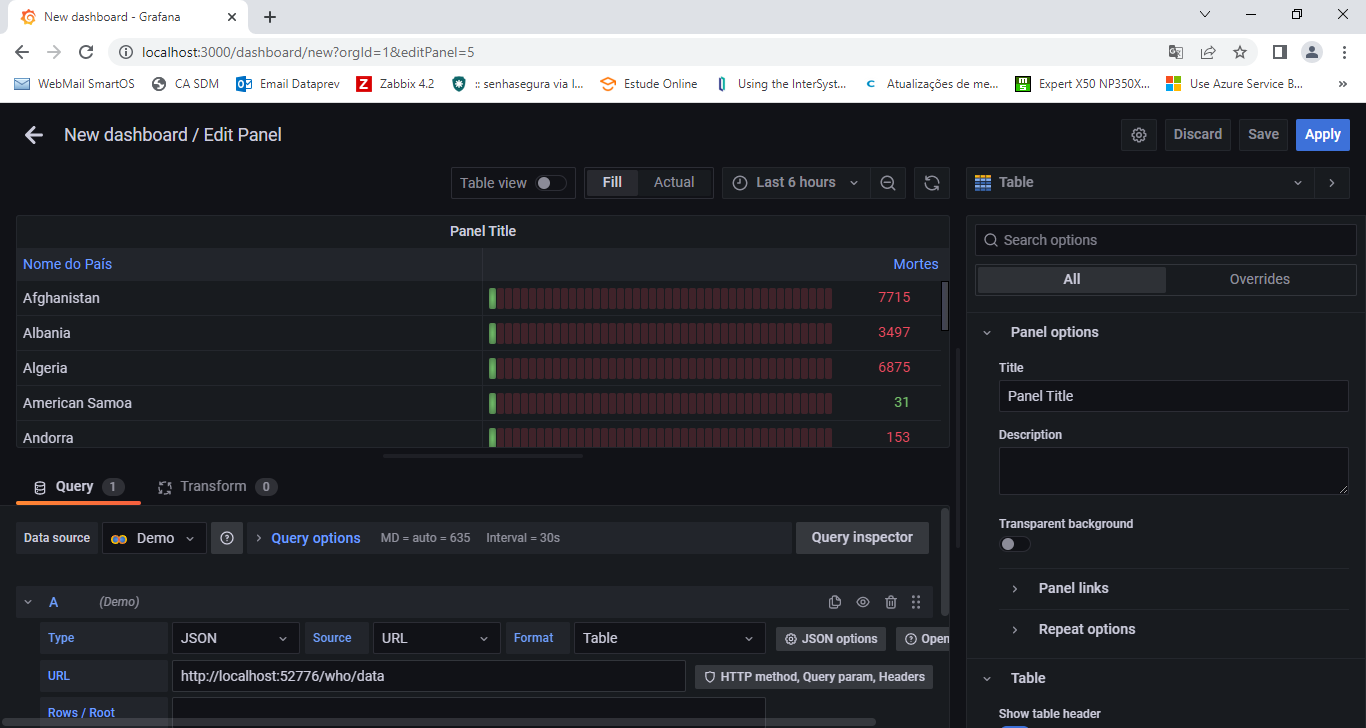The height and width of the screenshot is (728, 1366).
Task: Enable the Transparent background switch
Action: point(1014,544)
